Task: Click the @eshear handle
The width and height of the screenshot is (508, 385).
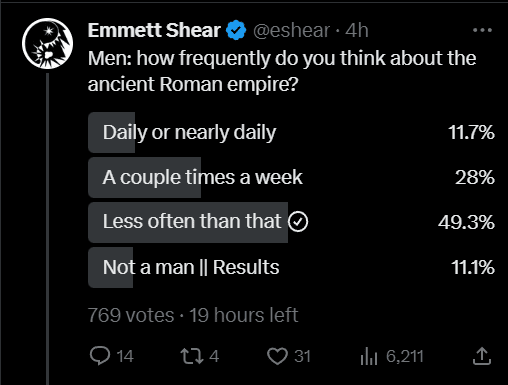Action: (x=291, y=30)
